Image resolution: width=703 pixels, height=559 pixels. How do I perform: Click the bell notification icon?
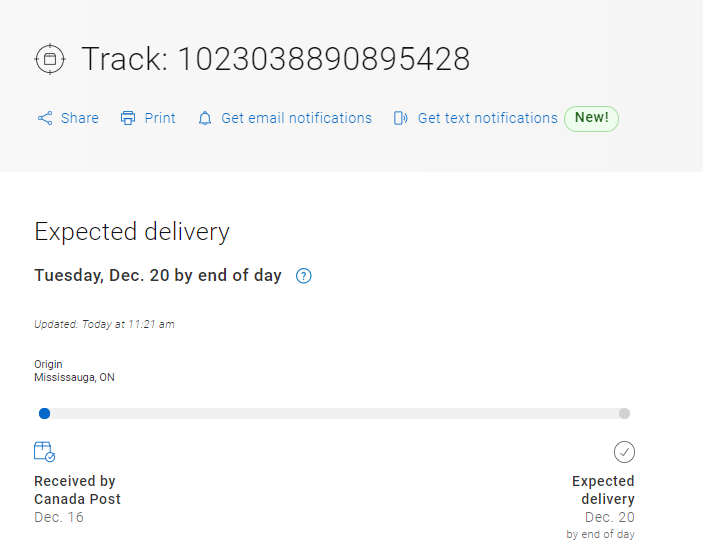pyautogui.click(x=205, y=118)
